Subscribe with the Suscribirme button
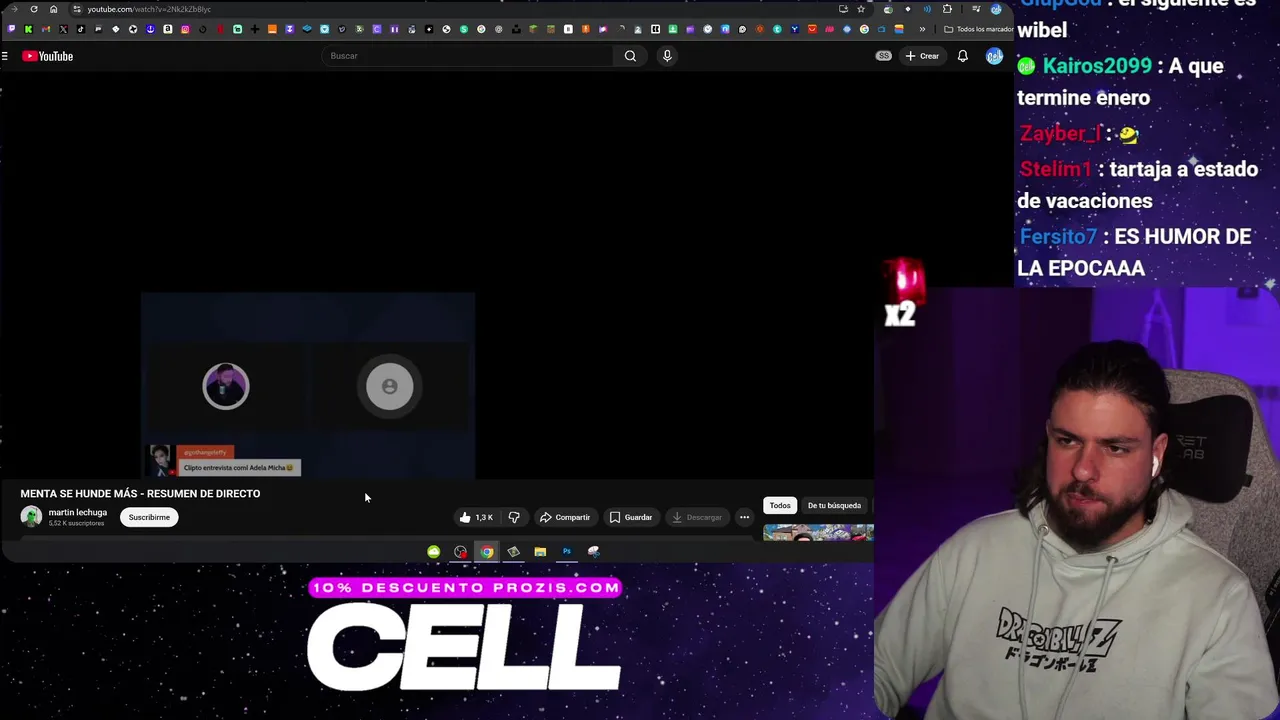 pos(149,517)
